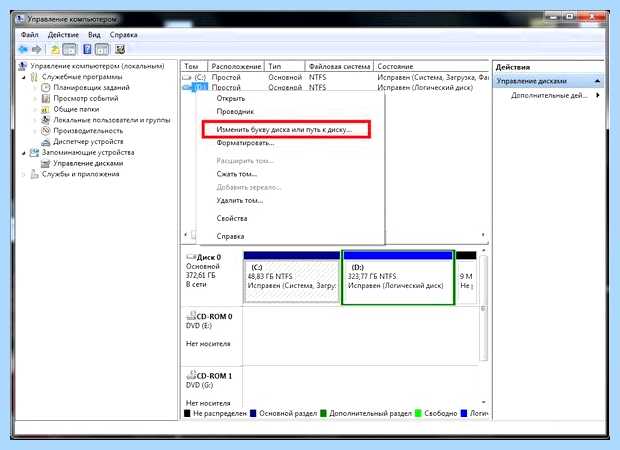Select the (C:) Простой volume row
Viewport: 620px width, 450px height.
click(x=335, y=78)
